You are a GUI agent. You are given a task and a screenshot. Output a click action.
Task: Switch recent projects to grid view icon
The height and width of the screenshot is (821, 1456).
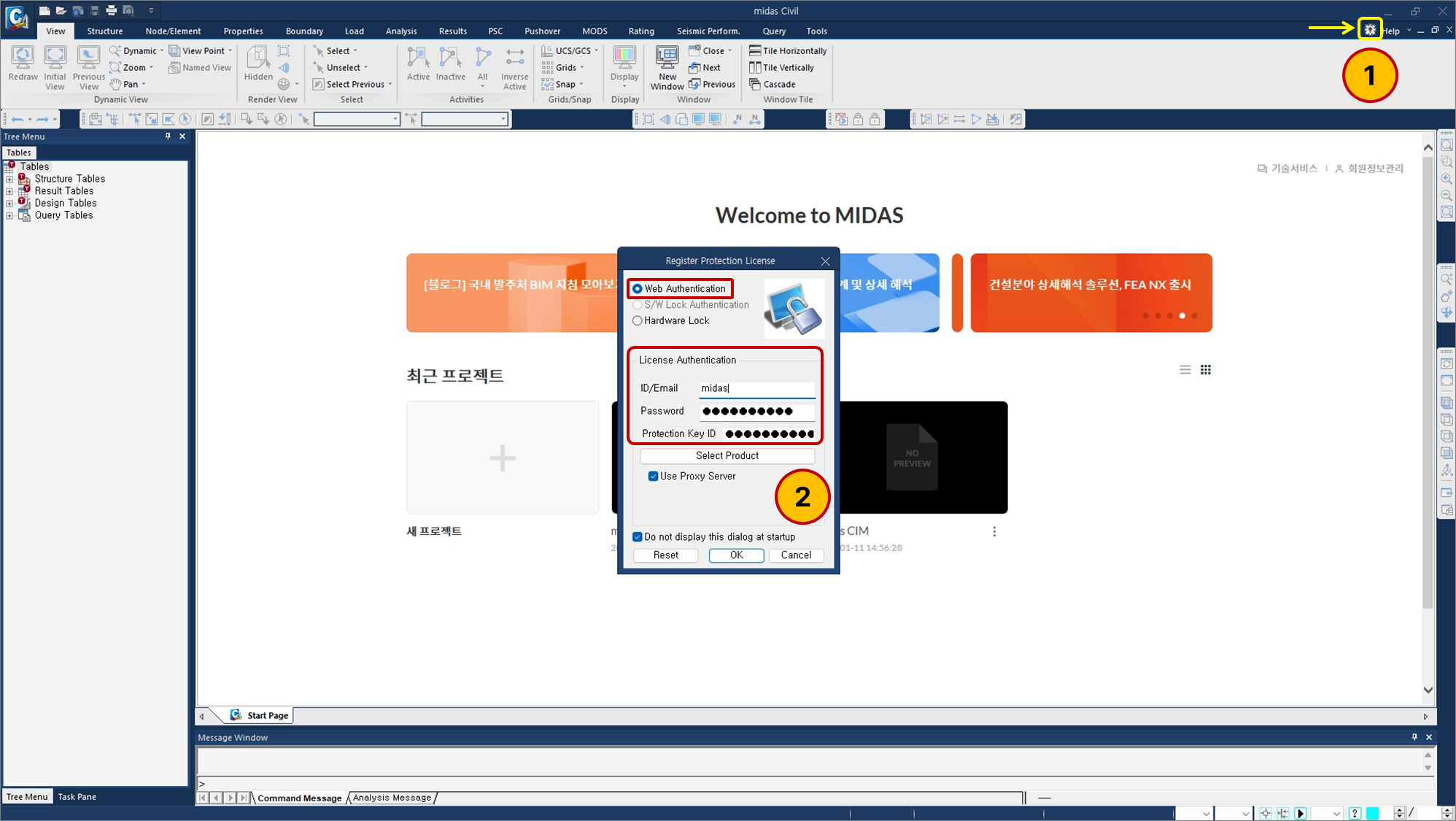tap(1206, 370)
